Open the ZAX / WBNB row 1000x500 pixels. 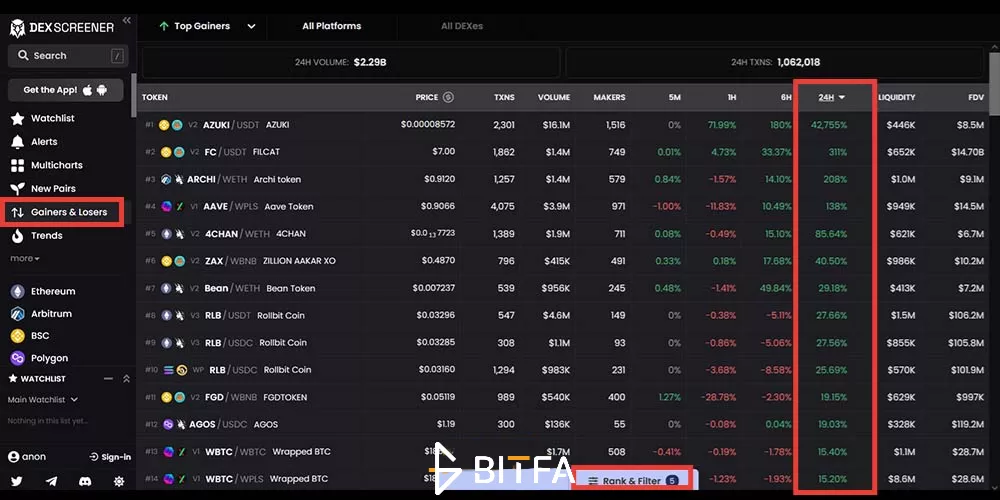(x=564, y=261)
